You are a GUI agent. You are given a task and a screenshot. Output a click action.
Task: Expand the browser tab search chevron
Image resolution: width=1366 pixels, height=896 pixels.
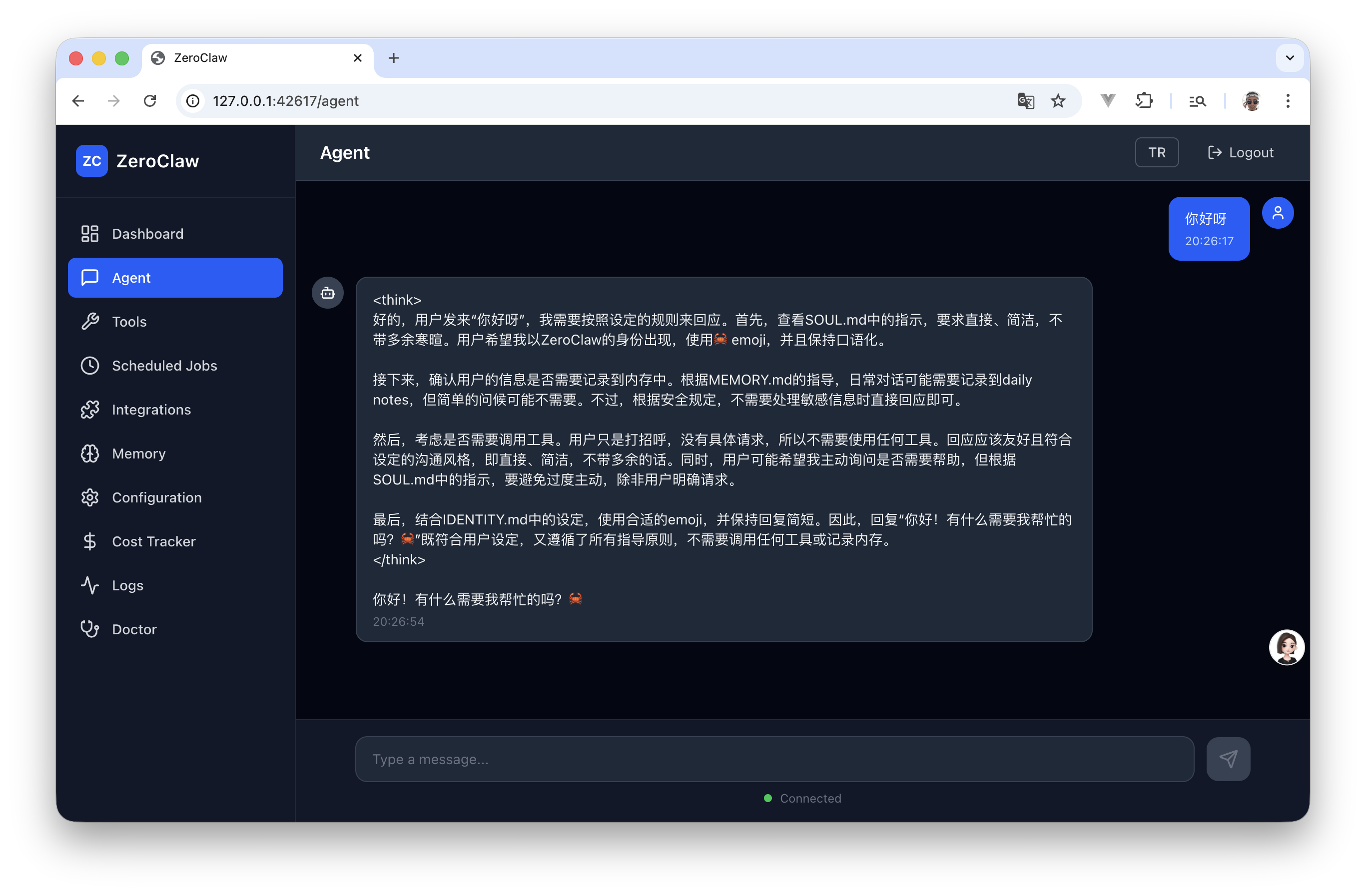[1289, 58]
